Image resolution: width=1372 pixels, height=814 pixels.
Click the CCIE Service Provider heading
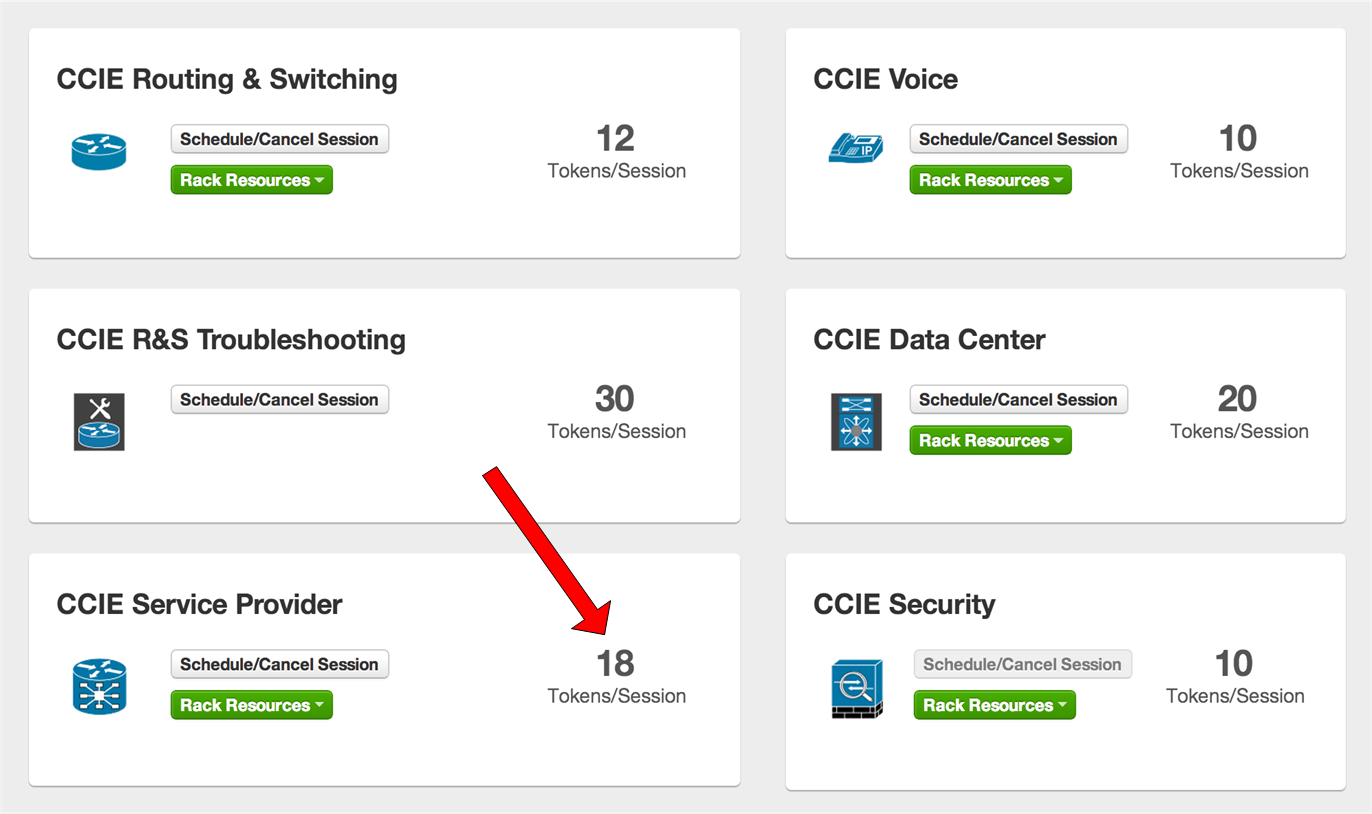click(x=199, y=604)
